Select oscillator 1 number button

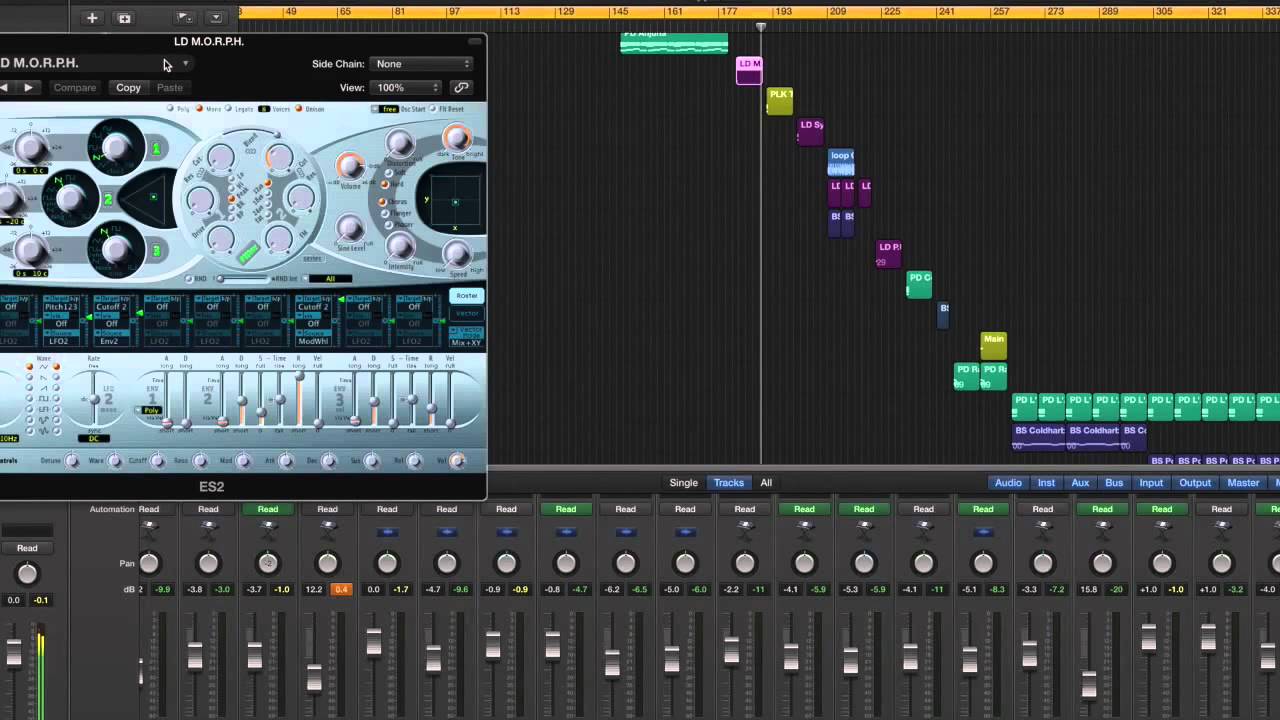[x=156, y=149]
